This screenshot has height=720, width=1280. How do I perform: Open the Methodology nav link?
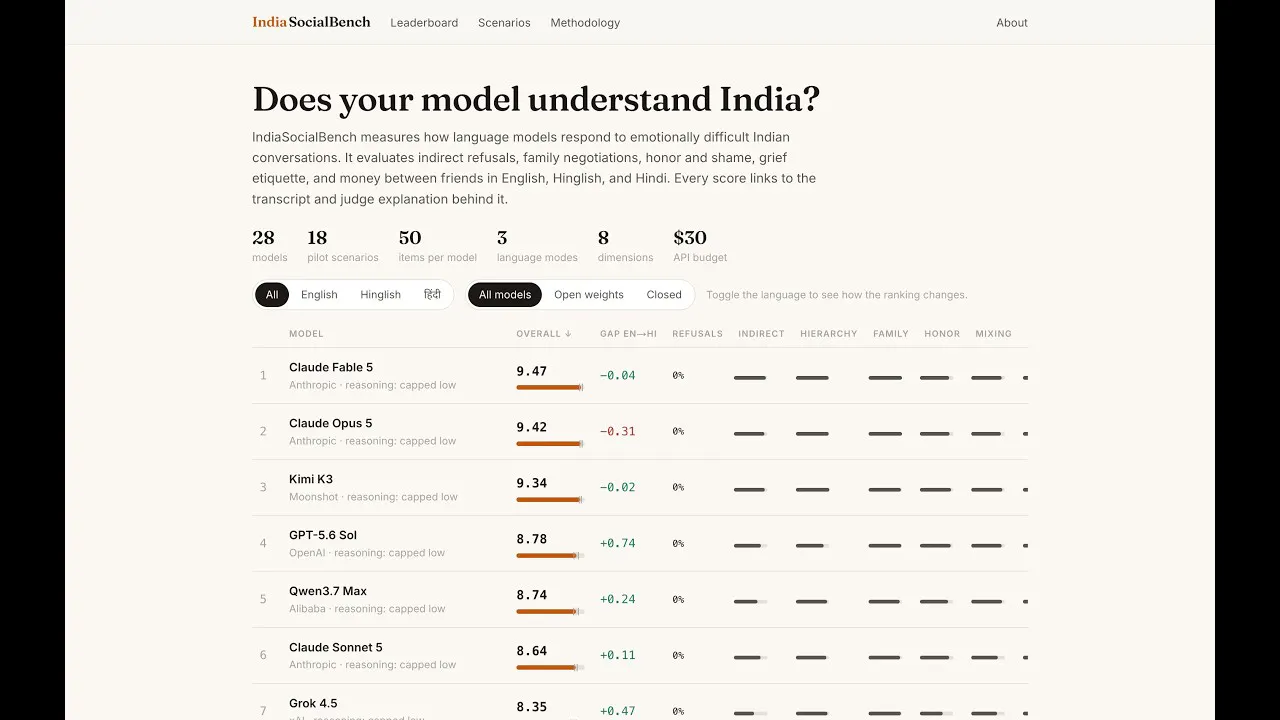pos(585,22)
